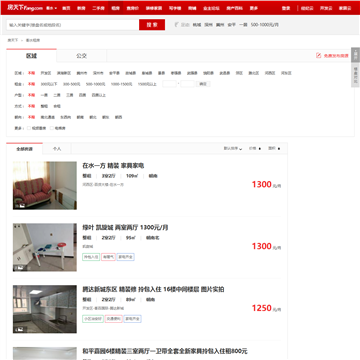Screen dimensions: 360x360
Task: Click the edit icon beside red publish link
Action: pyautogui.click(x=318, y=56)
